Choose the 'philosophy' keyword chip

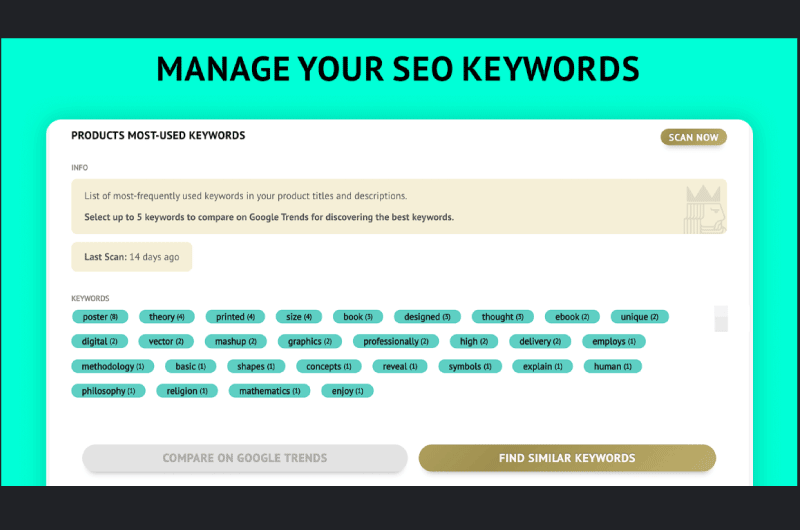108,391
